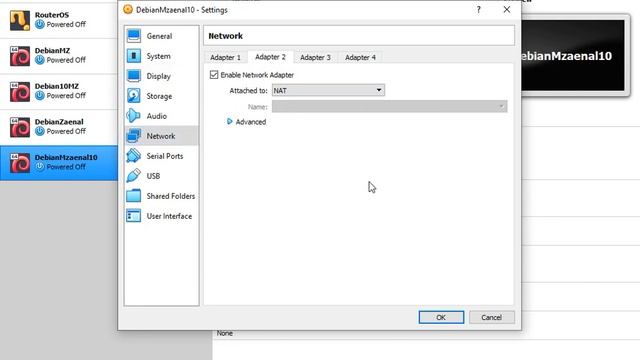Select the System chip icon

(x=134, y=56)
